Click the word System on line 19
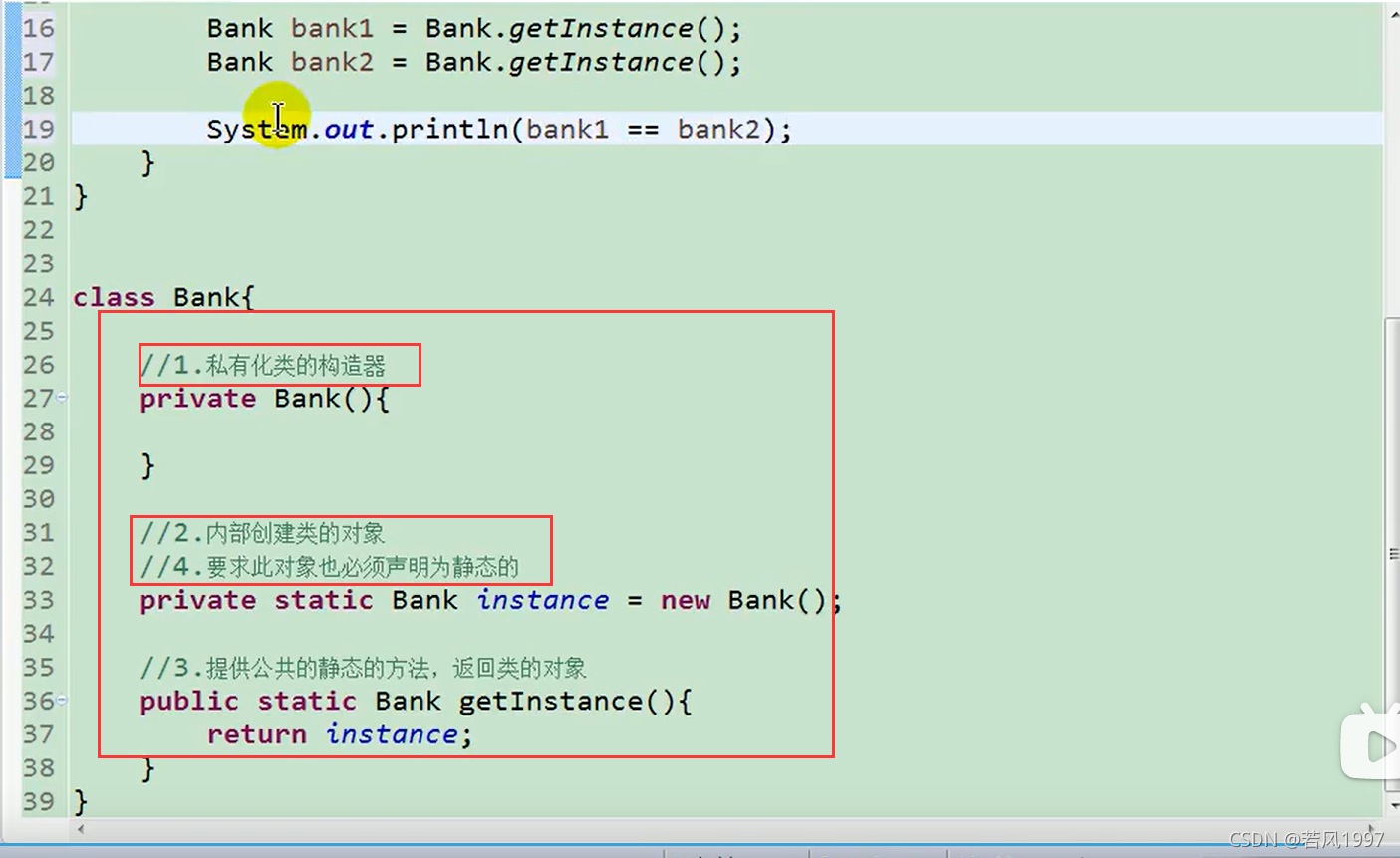Screen dimensions: 1400x858 coord(257,129)
